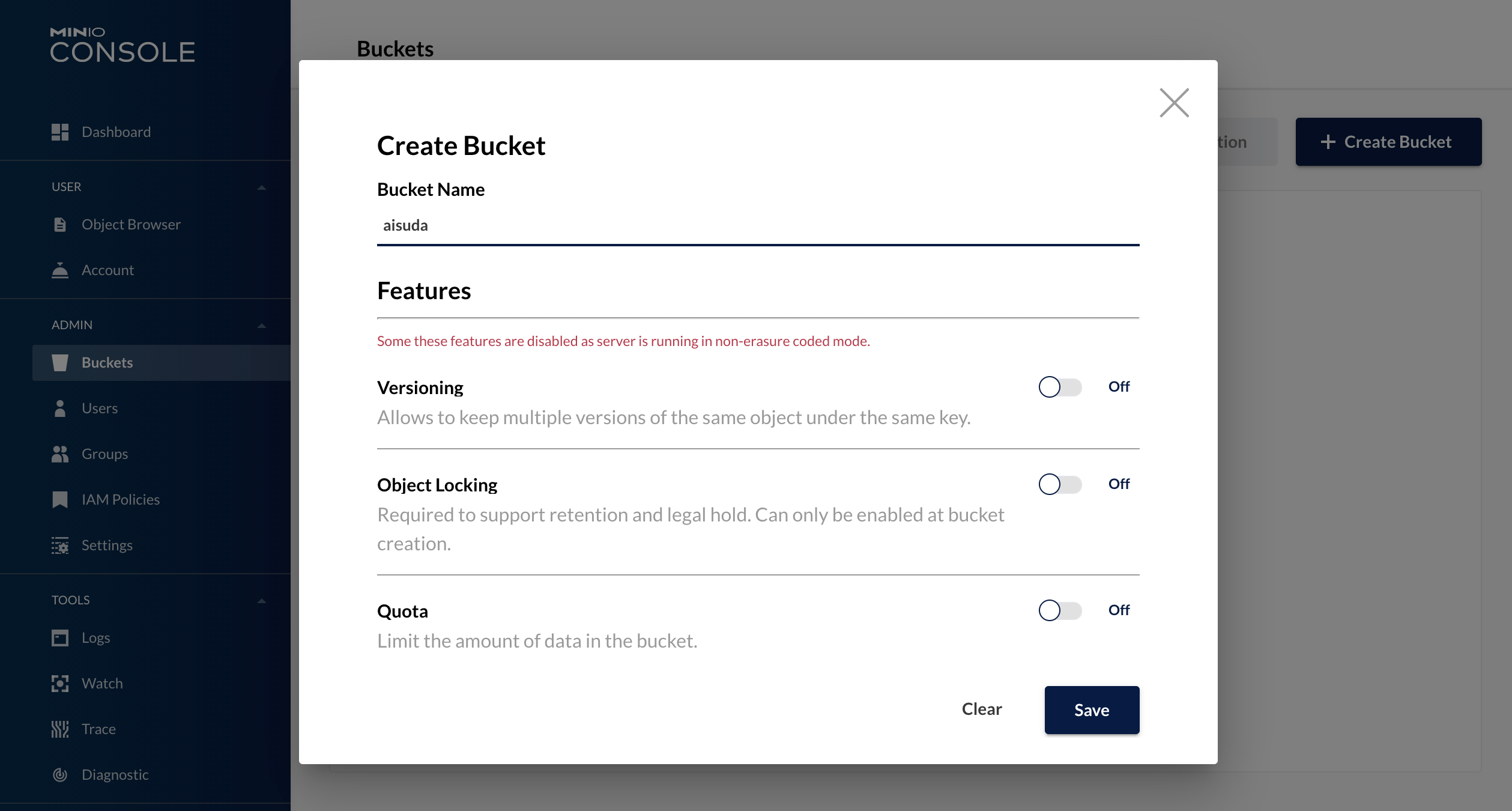Enable the Quota toggle
This screenshot has height=811, width=1512.
(x=1060, y=610)
